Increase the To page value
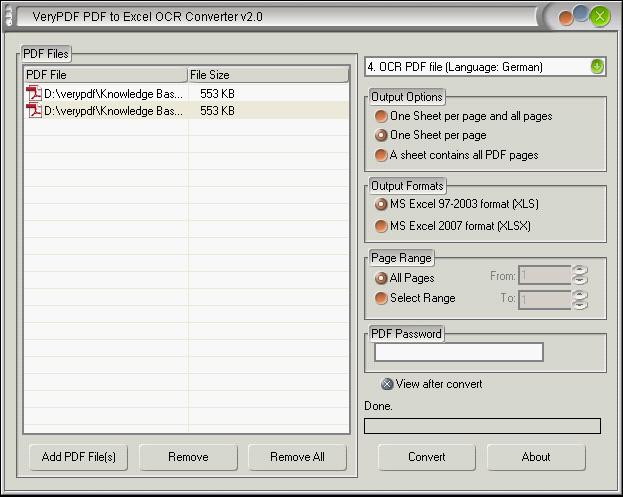The image size is (623, 497). click(580, 295)
